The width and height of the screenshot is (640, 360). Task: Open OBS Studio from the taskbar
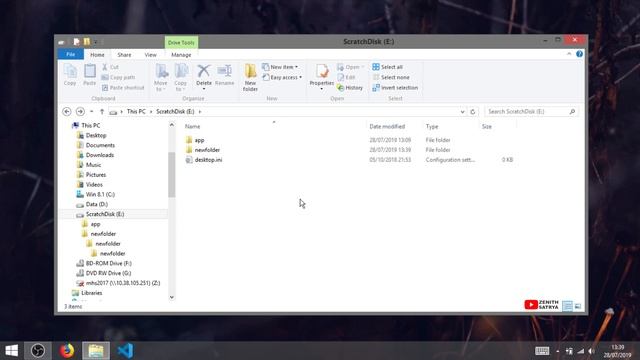click(38, 351)
